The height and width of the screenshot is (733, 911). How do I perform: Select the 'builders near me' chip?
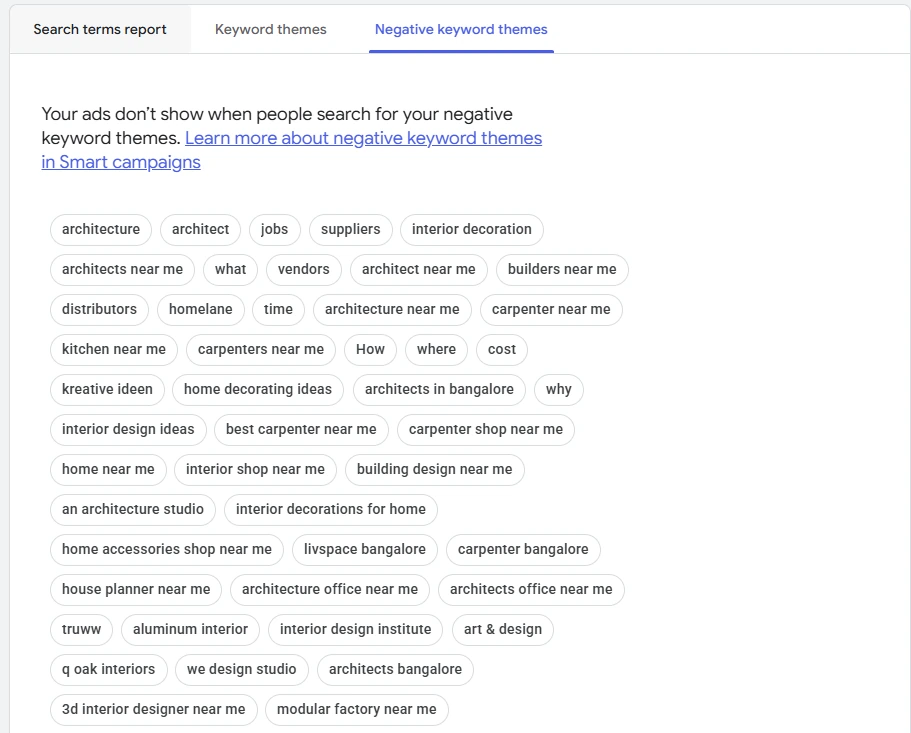pyautogui.click(x=562, y=270)
